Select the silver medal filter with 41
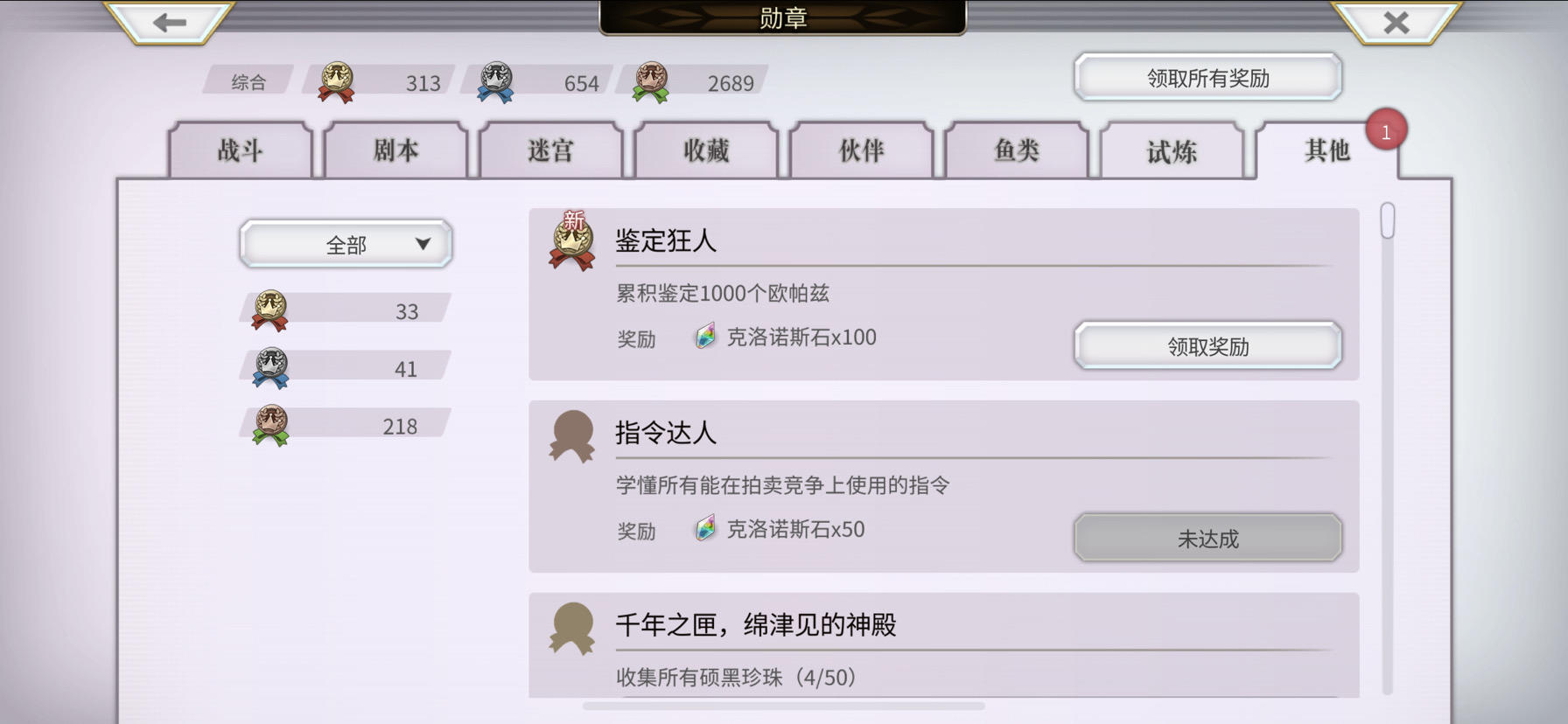1568x724 pixels. pos(346,368)
